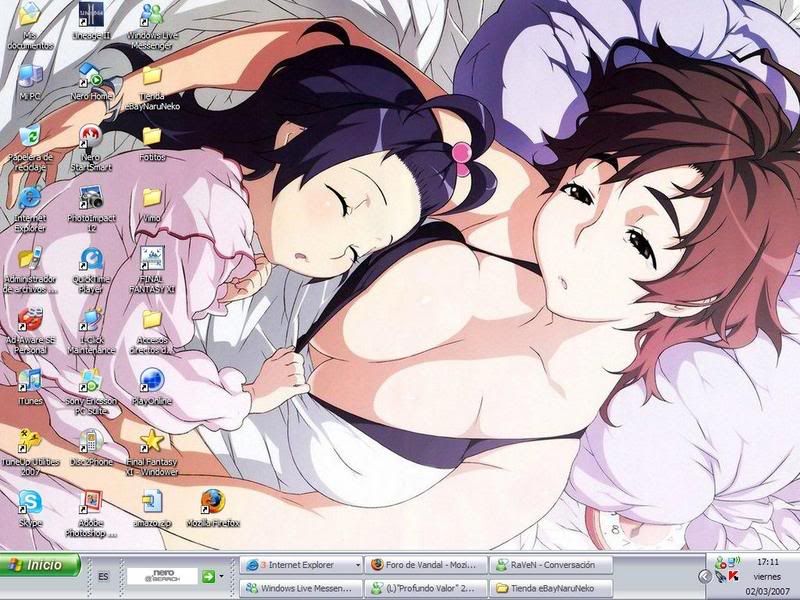Select the PlayOnline desktop icon
The image size is (800, 600).
pyautogui.click(x=152, y=388)
